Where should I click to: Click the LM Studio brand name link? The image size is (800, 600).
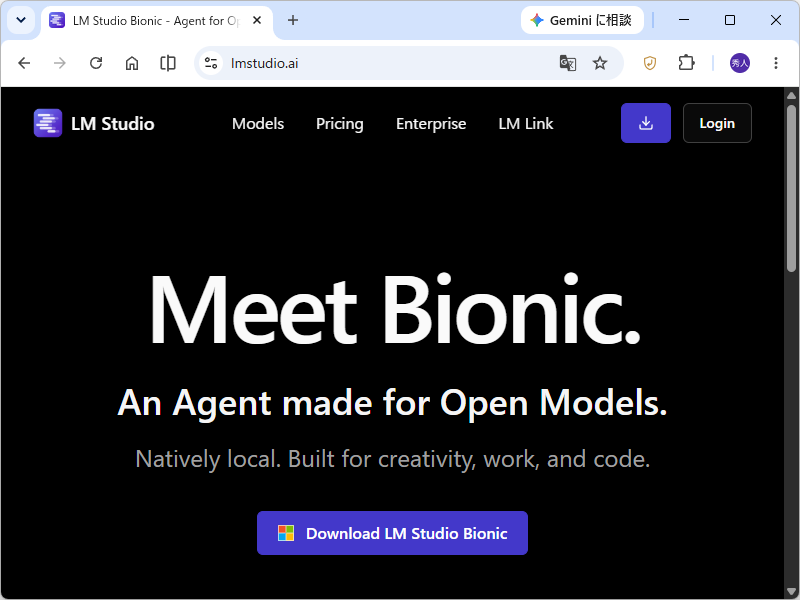point(112,123)
